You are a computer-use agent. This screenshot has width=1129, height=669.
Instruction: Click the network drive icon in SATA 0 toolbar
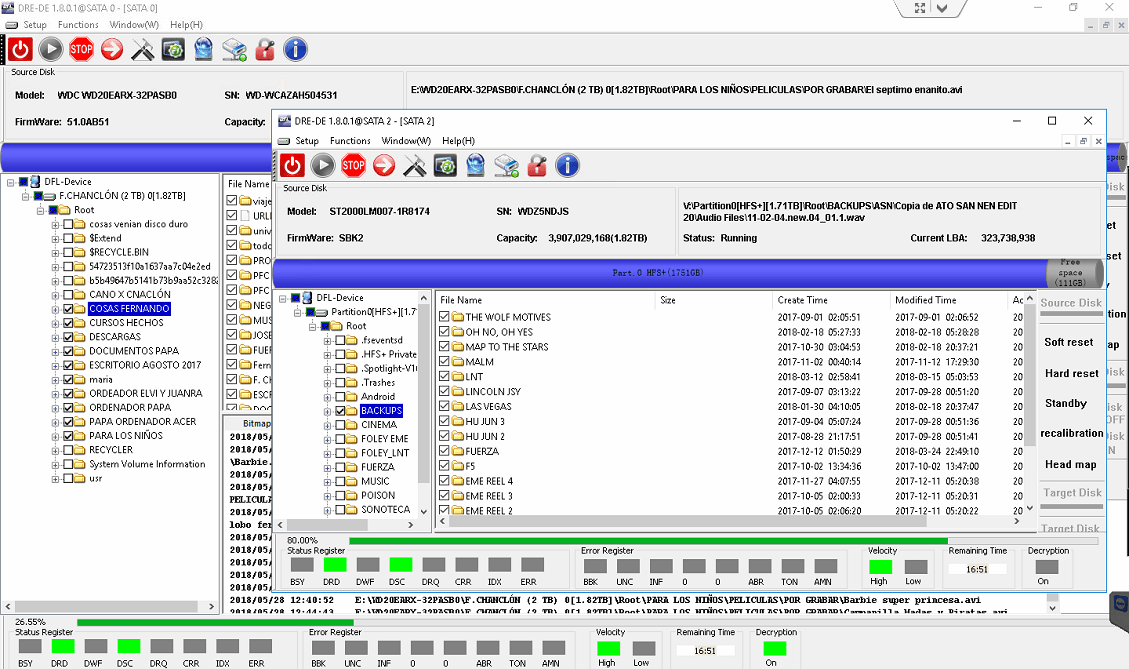(x=235, y=50)
